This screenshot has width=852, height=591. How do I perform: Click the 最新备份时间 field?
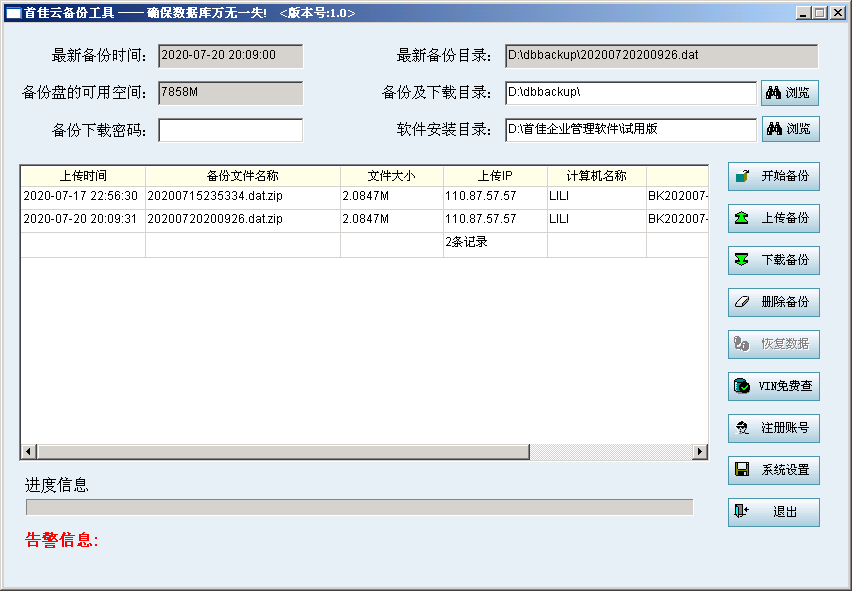tap(230, 56)
